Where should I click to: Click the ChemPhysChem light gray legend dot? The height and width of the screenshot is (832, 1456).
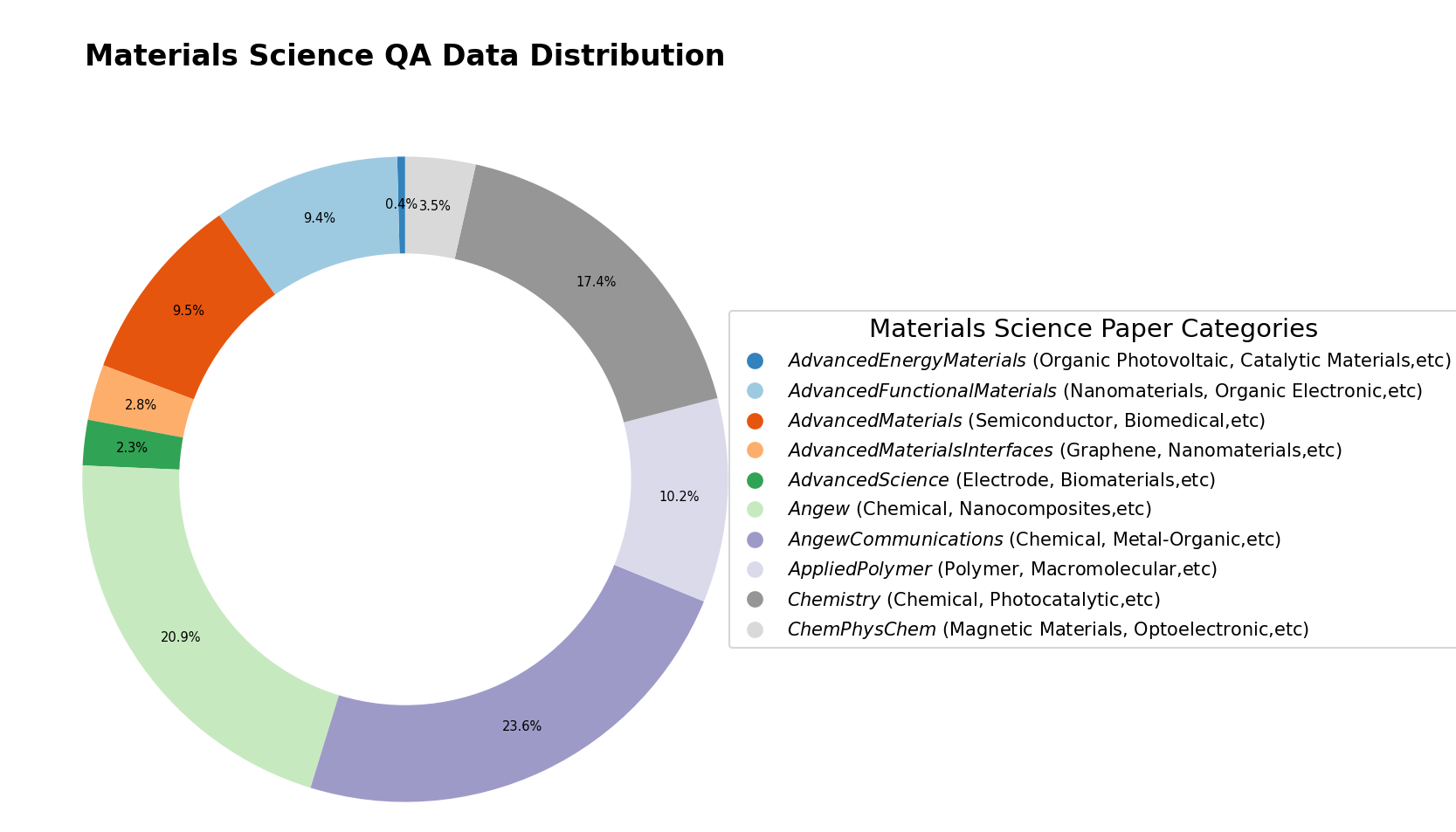pos(756,629)
